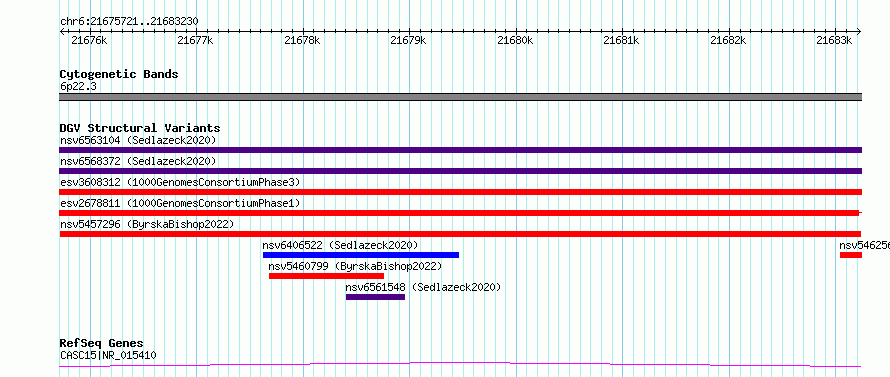Select the nsv6568372 (Sedlazeck2020) label

(x=138, y=161)
